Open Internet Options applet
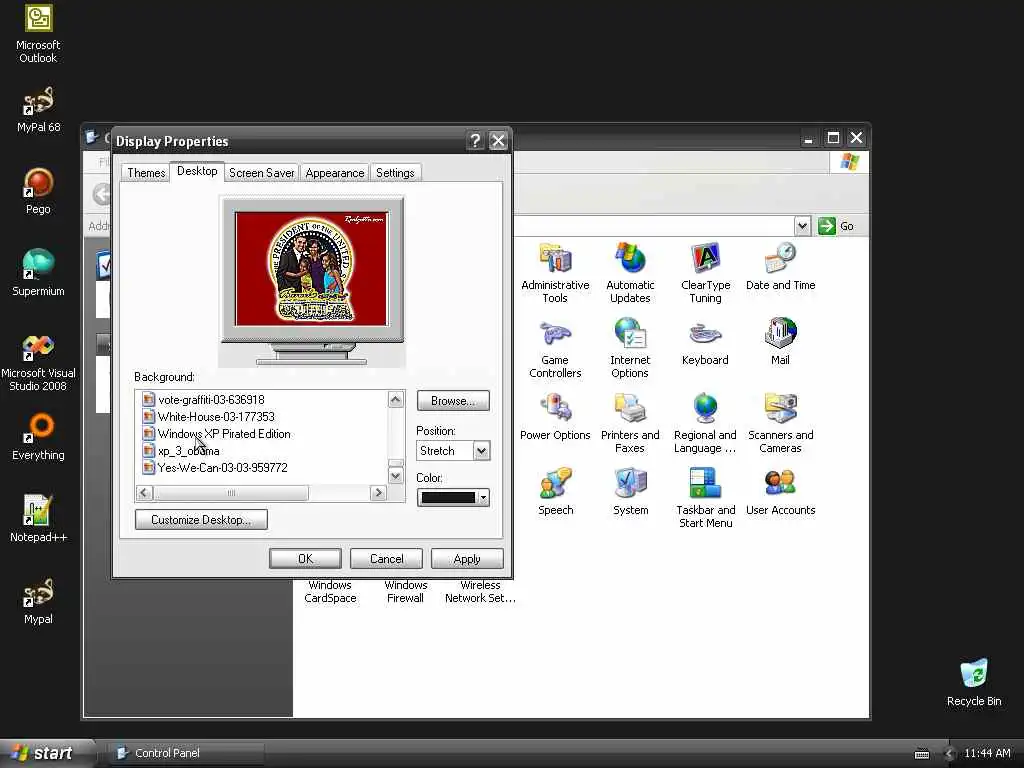 point(630,347)
